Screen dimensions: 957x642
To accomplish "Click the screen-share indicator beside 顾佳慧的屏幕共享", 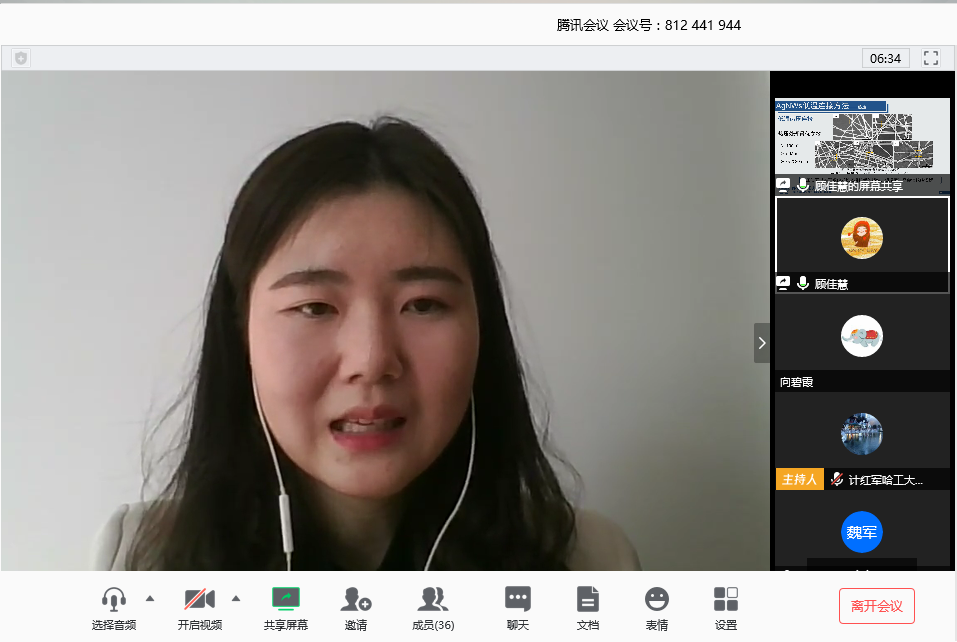I will [783, 184].
